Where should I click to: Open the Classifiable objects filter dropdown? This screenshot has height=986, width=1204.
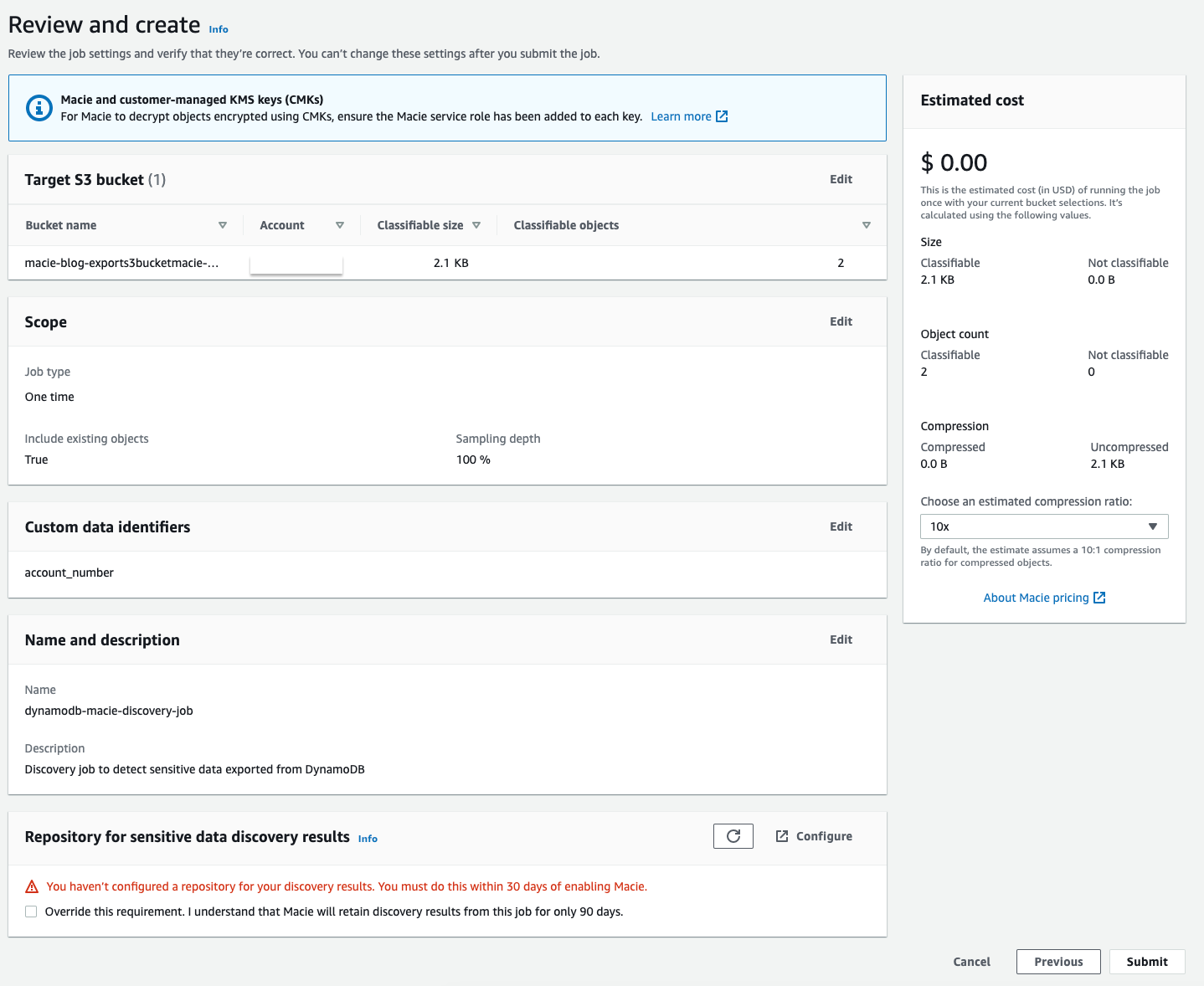pyautogui.click(x=867, y=224)
